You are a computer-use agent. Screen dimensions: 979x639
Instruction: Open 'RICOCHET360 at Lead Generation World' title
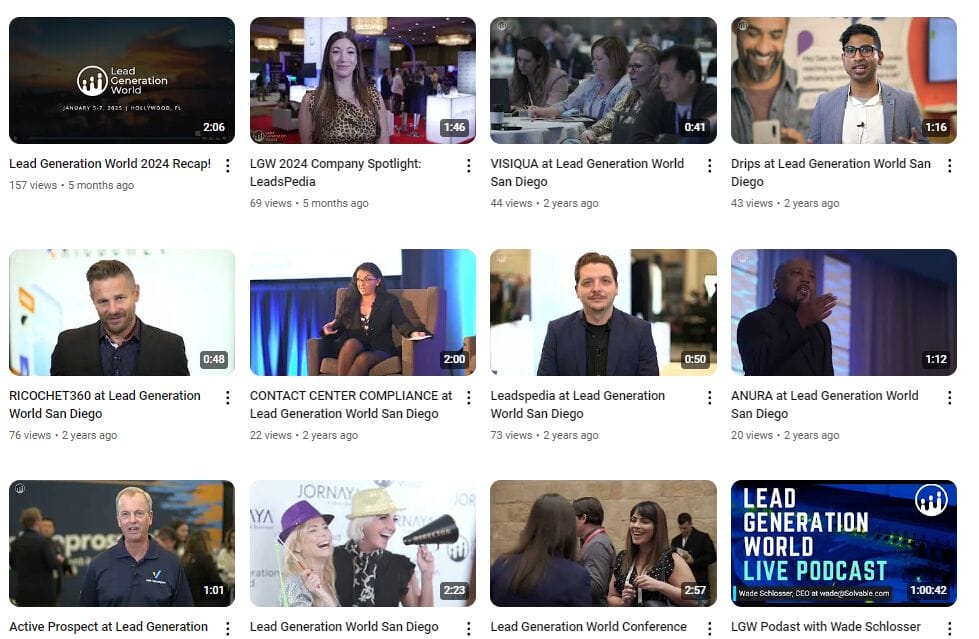coord(105,404)
